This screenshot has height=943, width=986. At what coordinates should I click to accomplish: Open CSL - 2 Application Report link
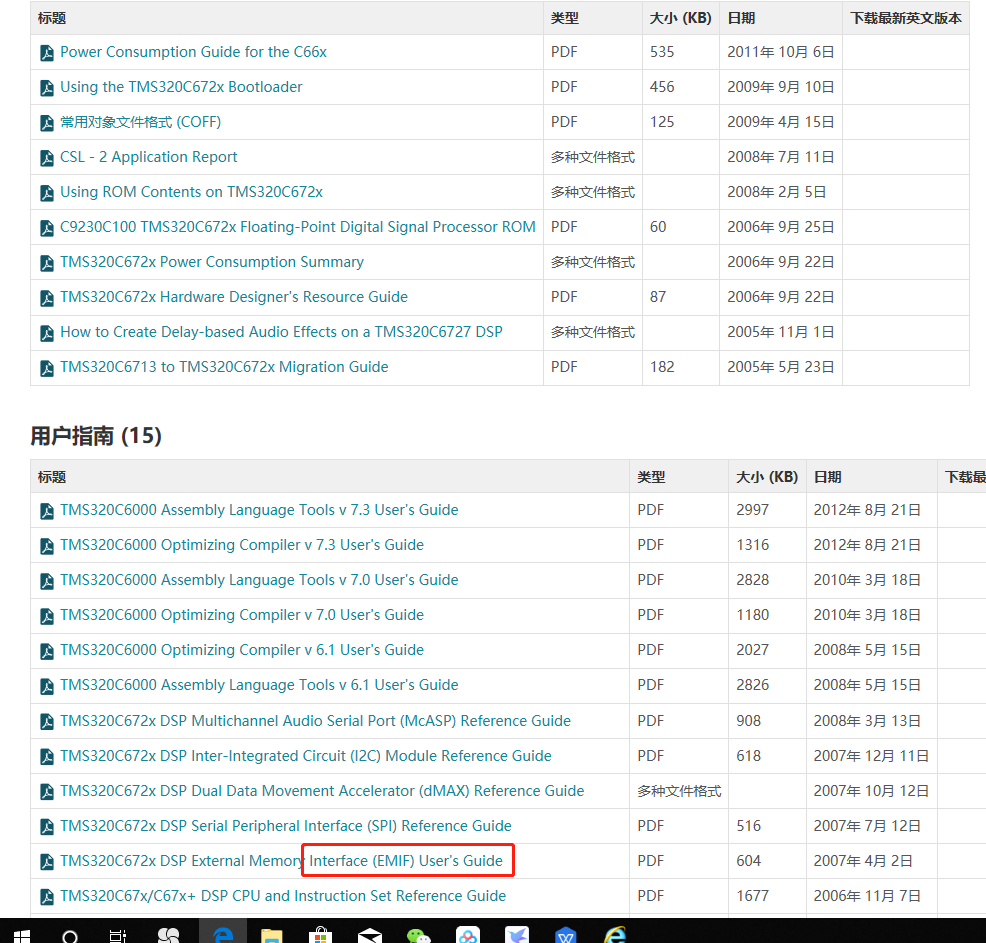[x=148, y=157]
